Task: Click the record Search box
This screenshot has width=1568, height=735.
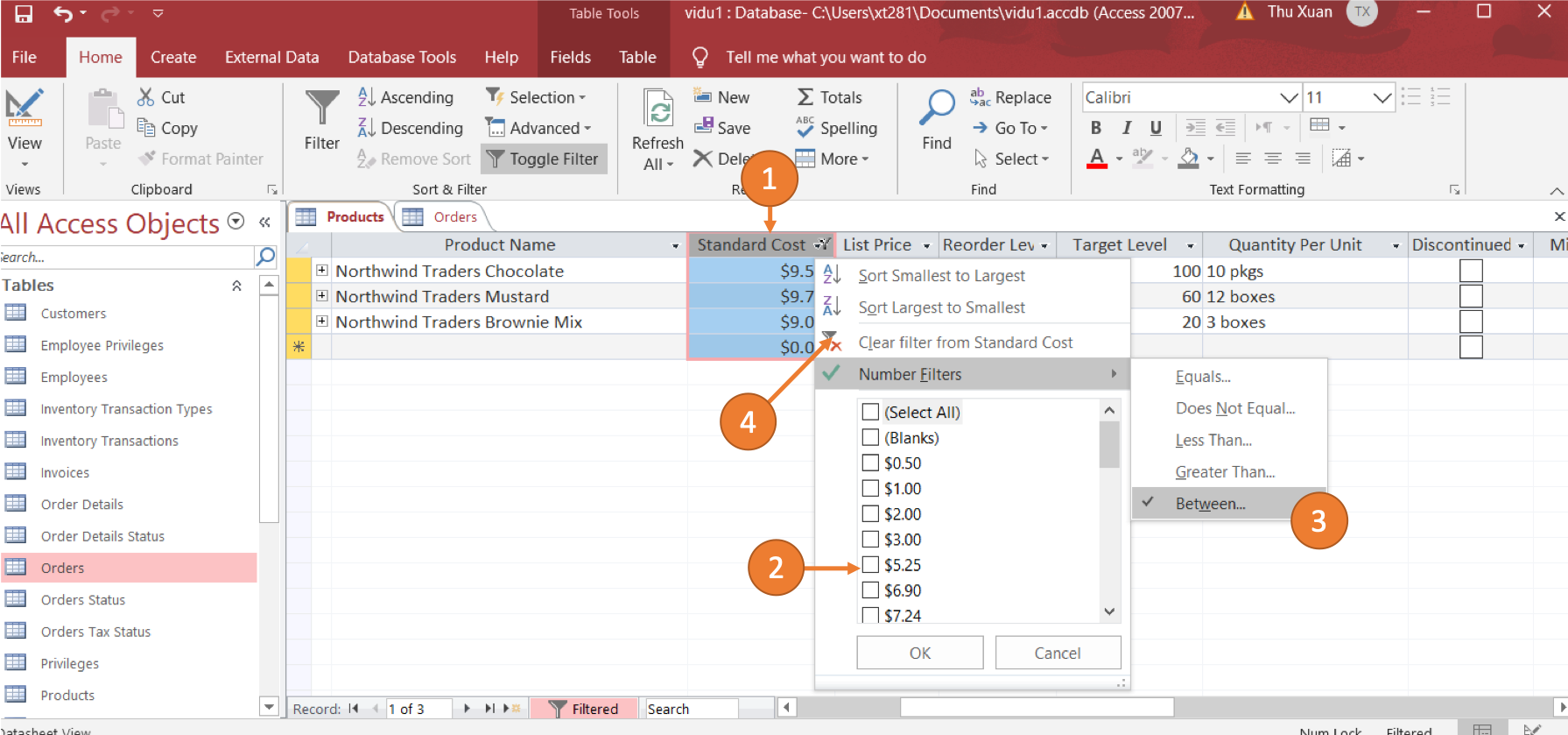Action: pos(692,709)
